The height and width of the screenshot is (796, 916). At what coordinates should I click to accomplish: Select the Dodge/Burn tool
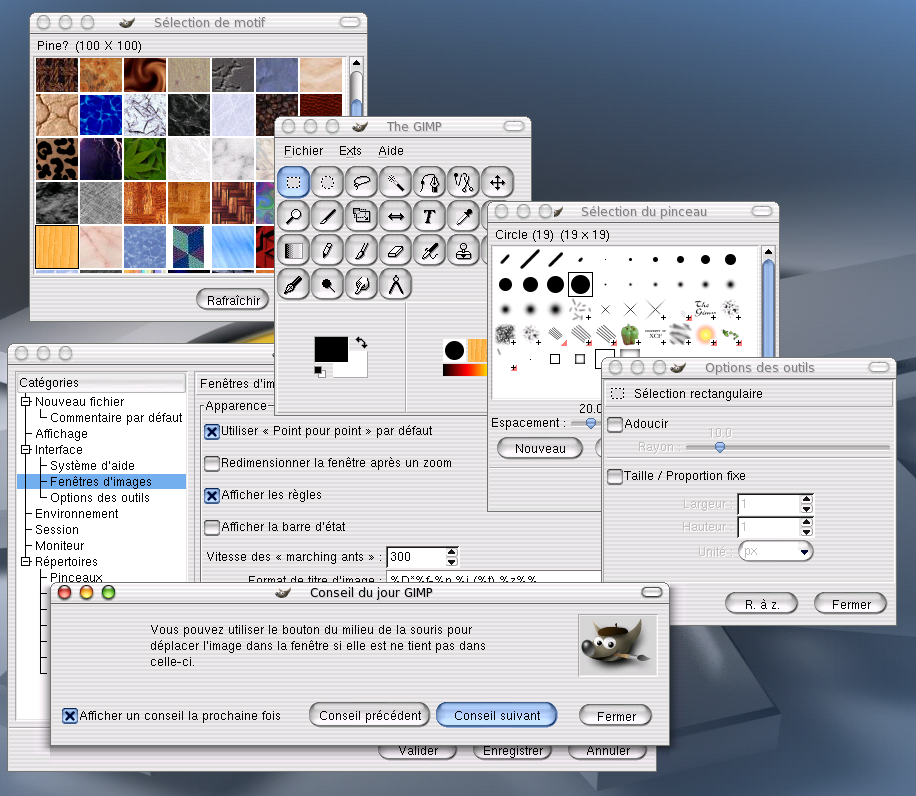point(327,284)
